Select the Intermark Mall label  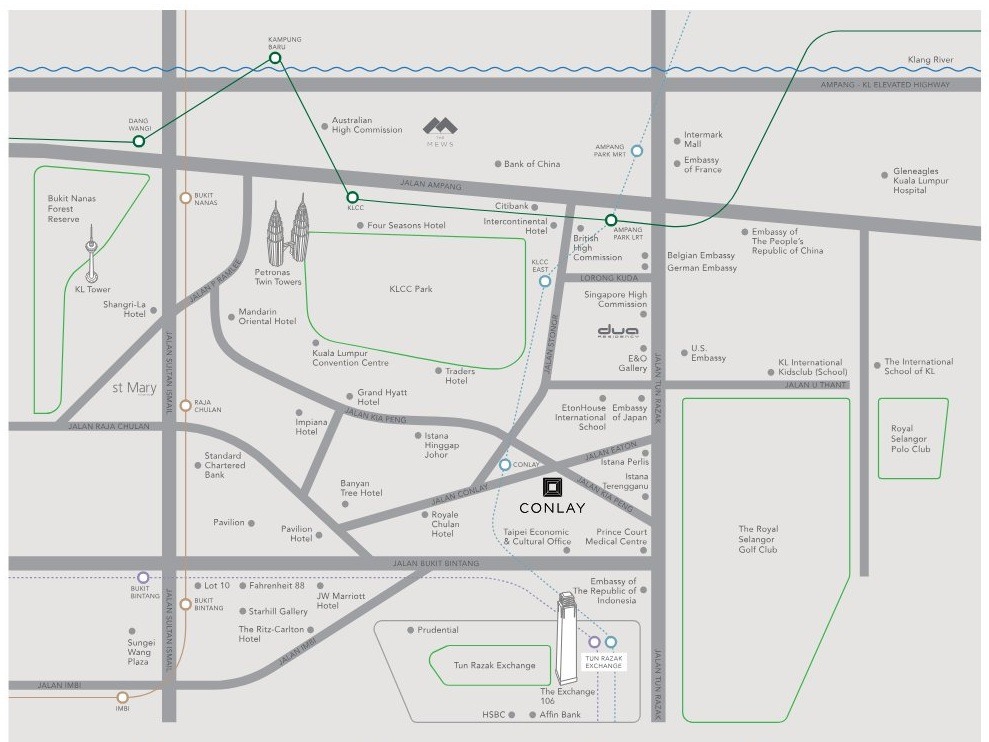[703, 139]
